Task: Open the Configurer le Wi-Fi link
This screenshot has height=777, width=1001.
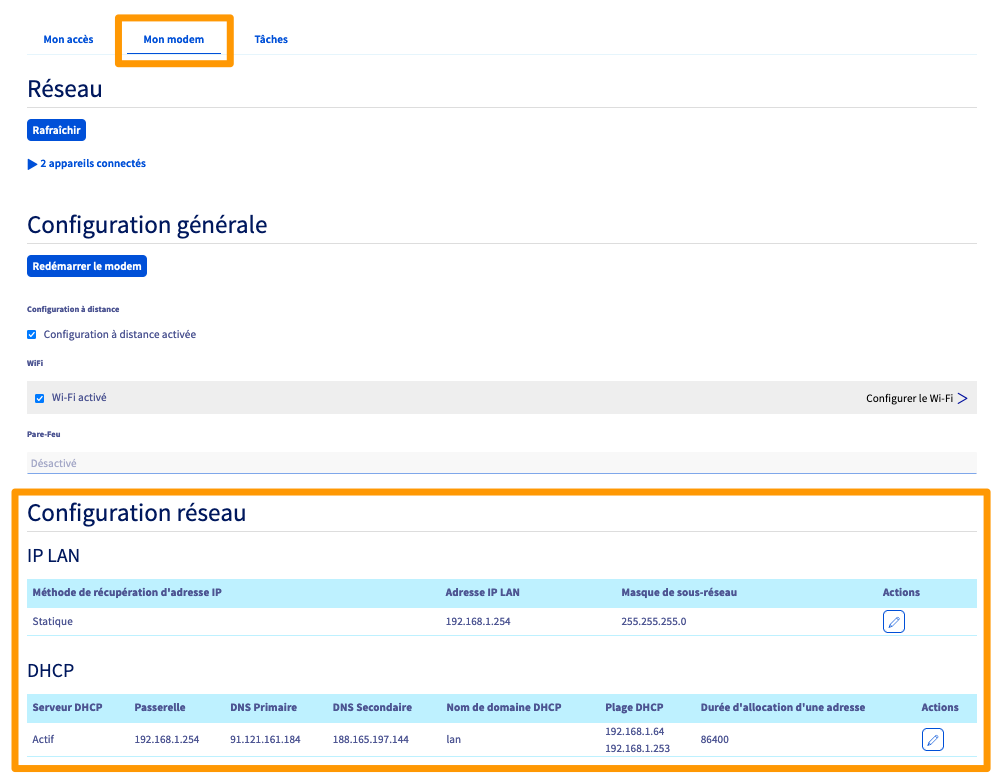Action: click(908, 398)
